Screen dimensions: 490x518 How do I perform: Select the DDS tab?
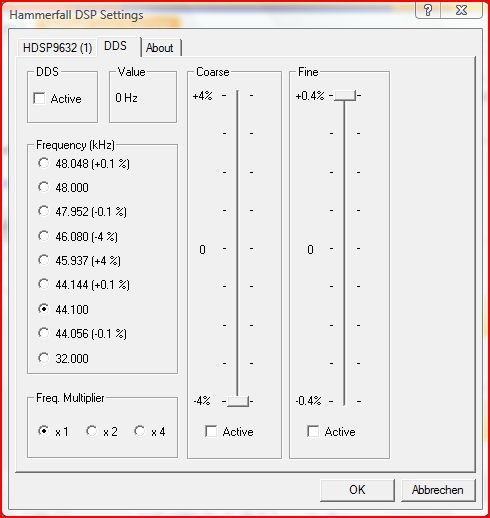click(115, 46)
